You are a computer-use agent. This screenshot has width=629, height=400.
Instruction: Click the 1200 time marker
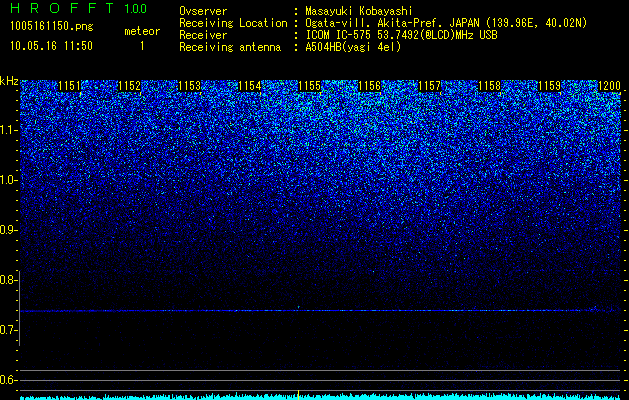[x=610, y=86]
